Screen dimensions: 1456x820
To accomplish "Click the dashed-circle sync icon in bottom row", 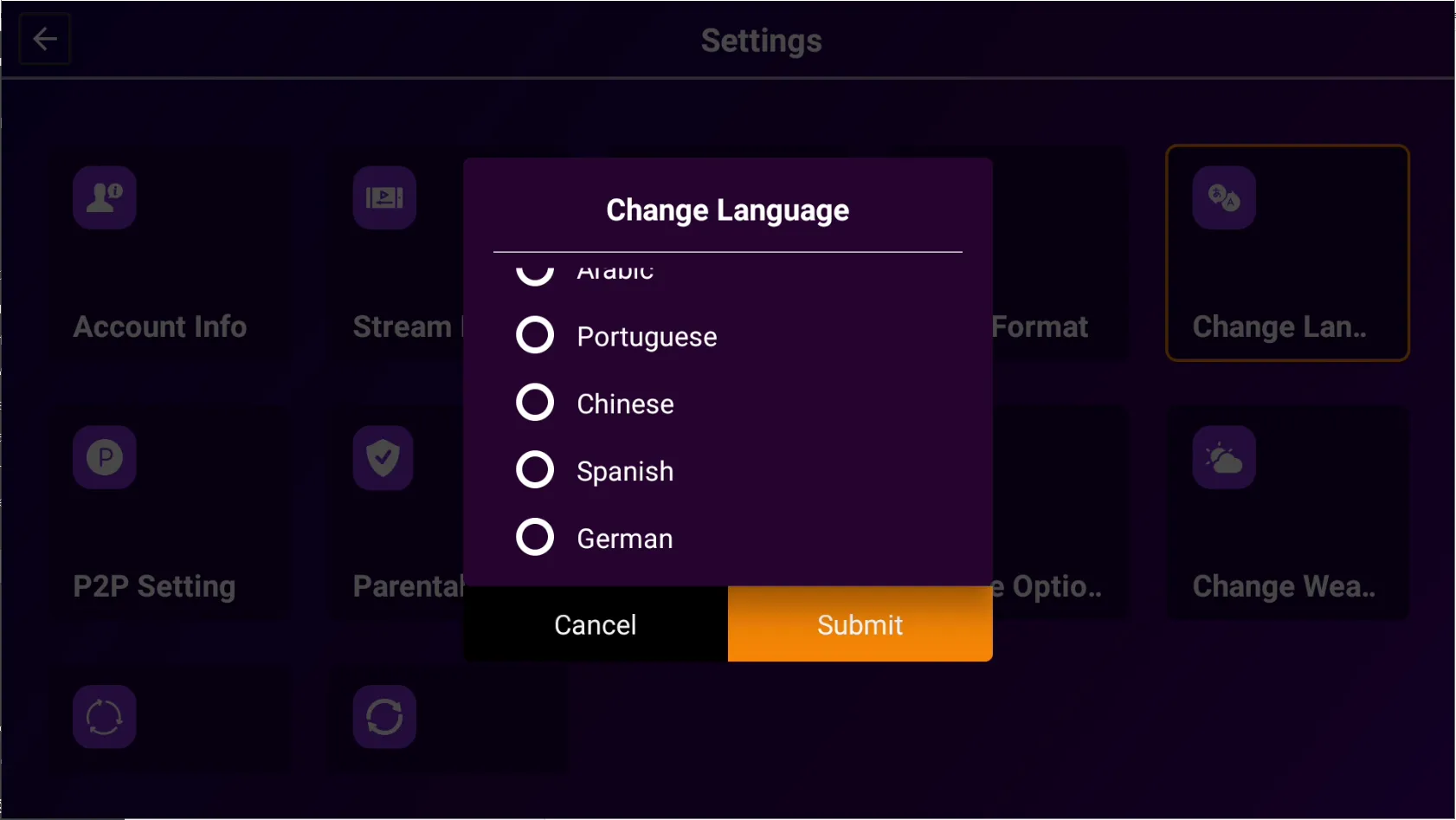I will click(x=105, y=717).
